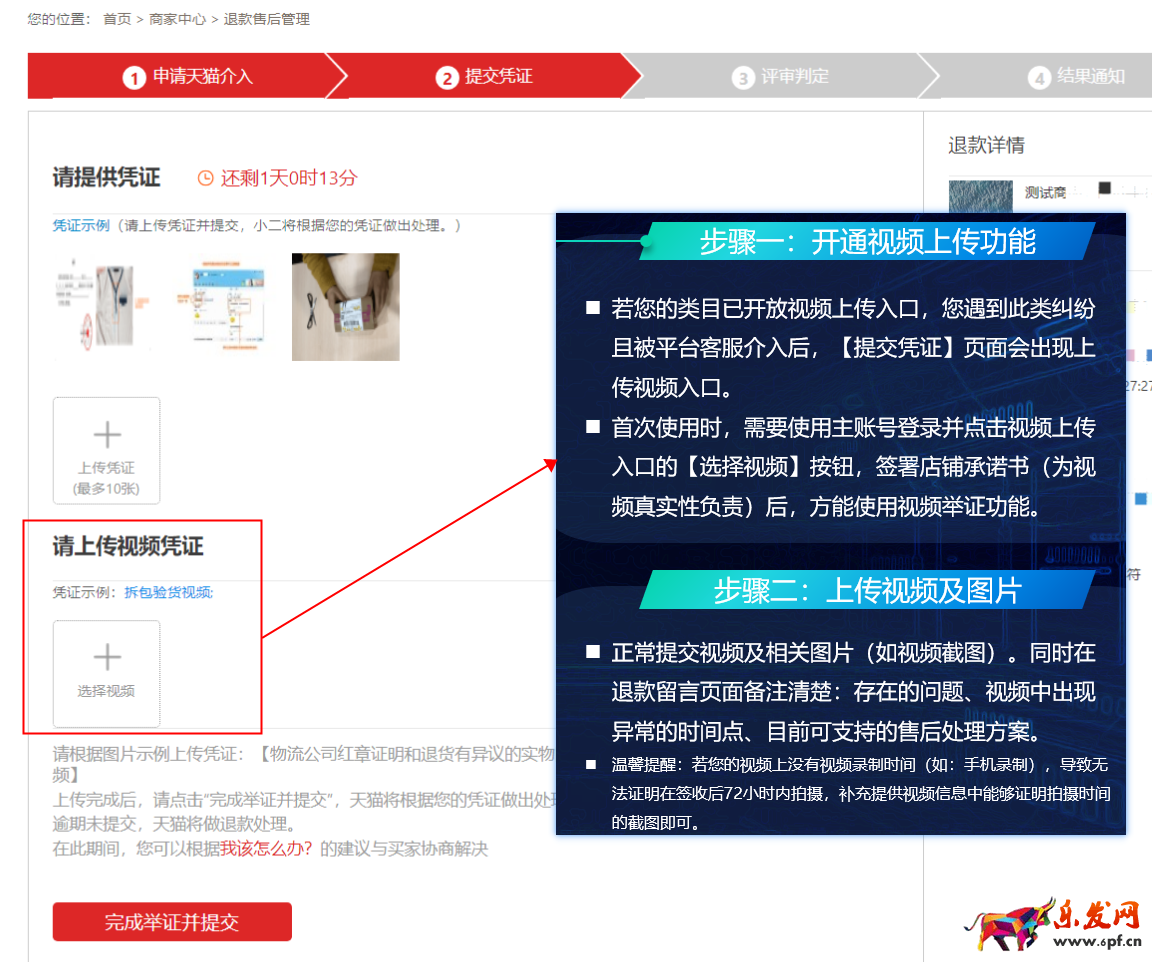Viewport: 1152px width, 962px height.
Task: Click the step 3 number circle icon
Action: (x=742, y=78)
